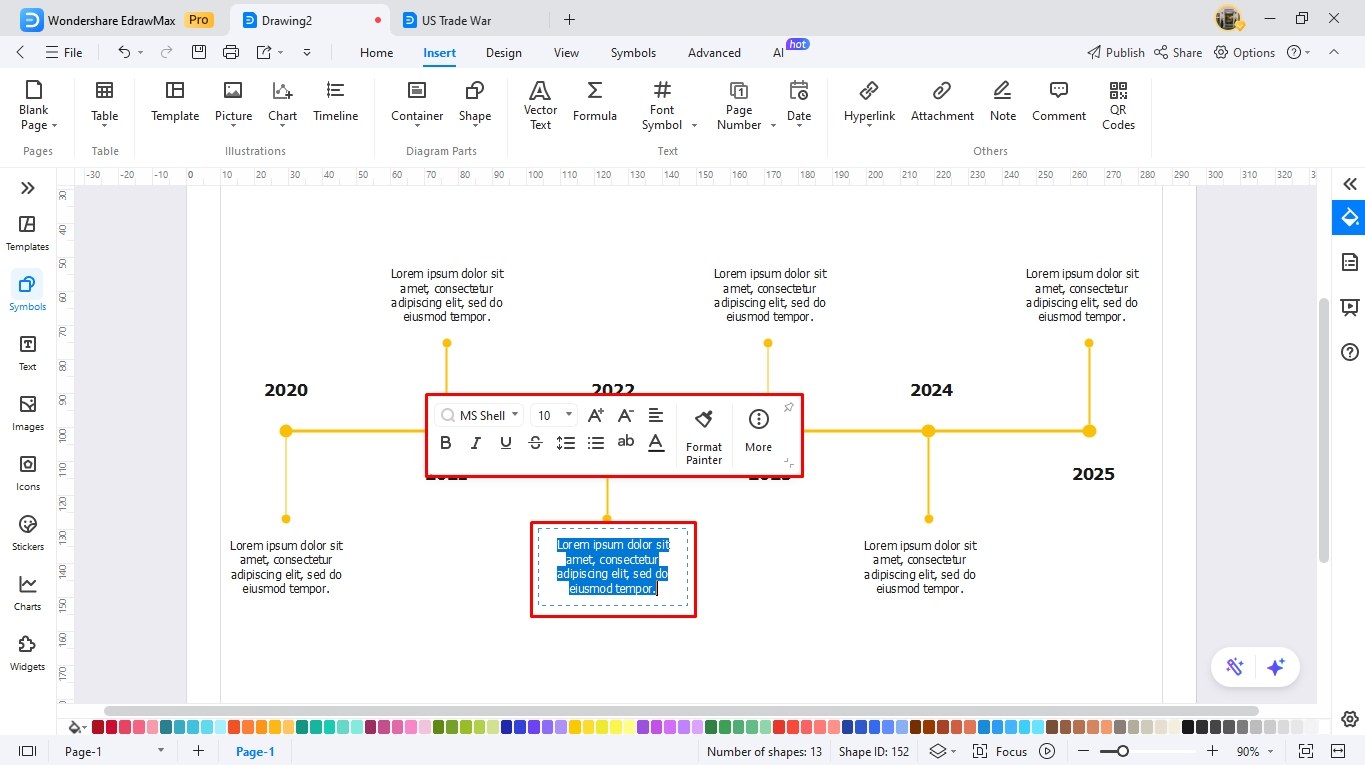Collapse the ribbon with the chevron
The height and width of the screenshot is (765, 1365).
tap(1333, 52)
